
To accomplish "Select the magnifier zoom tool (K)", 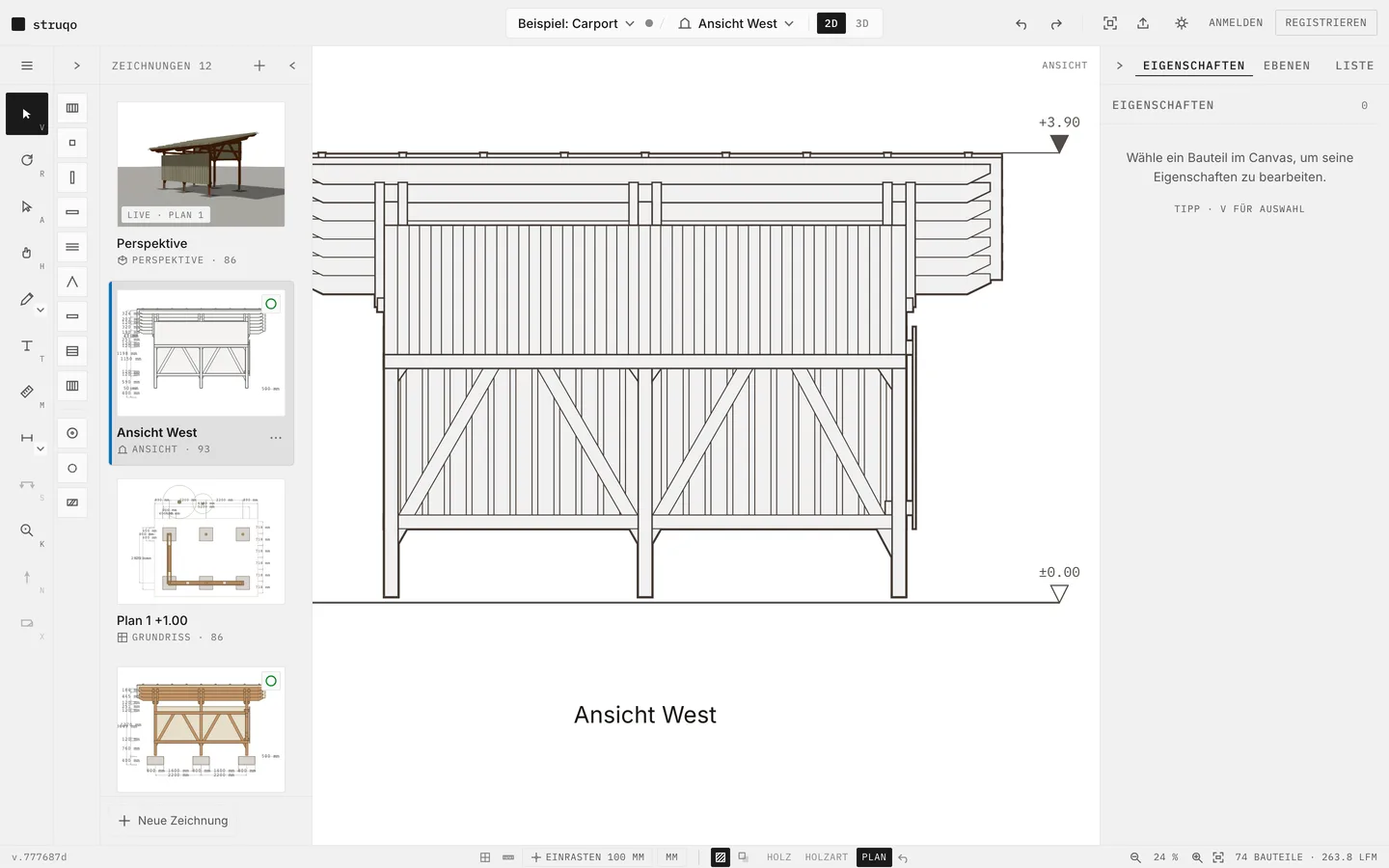I will coord(27,530).
